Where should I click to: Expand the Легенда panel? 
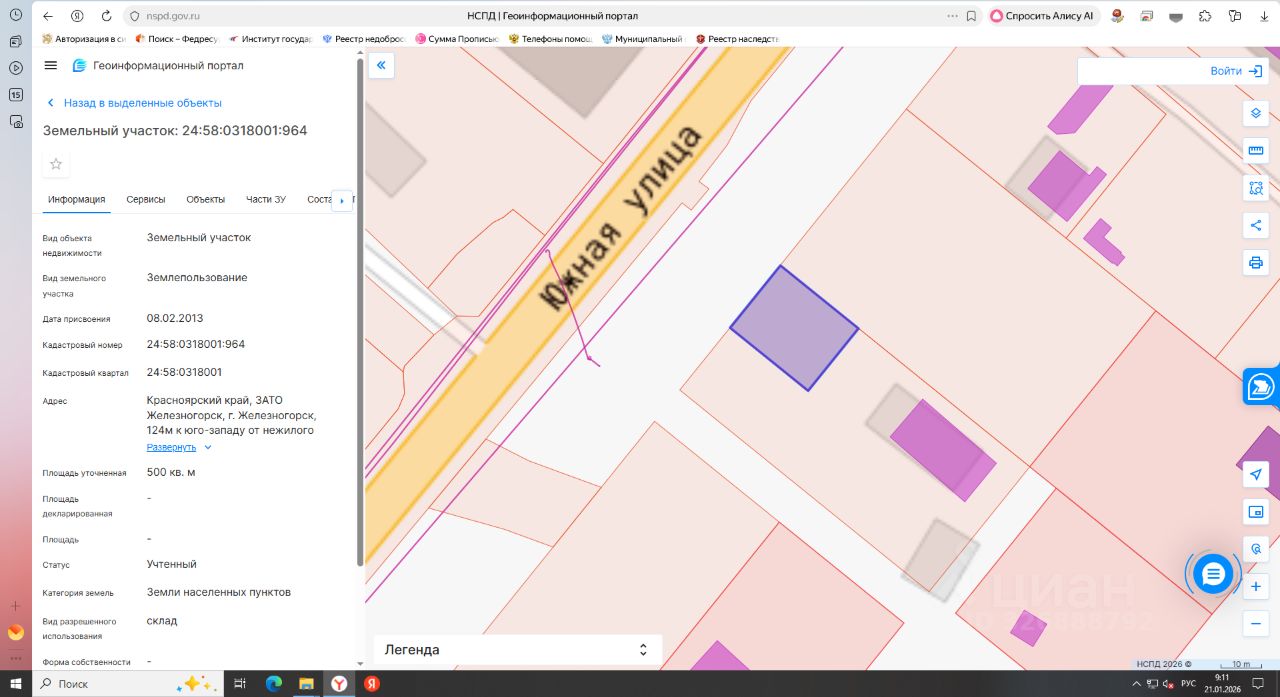coord(517,650)
